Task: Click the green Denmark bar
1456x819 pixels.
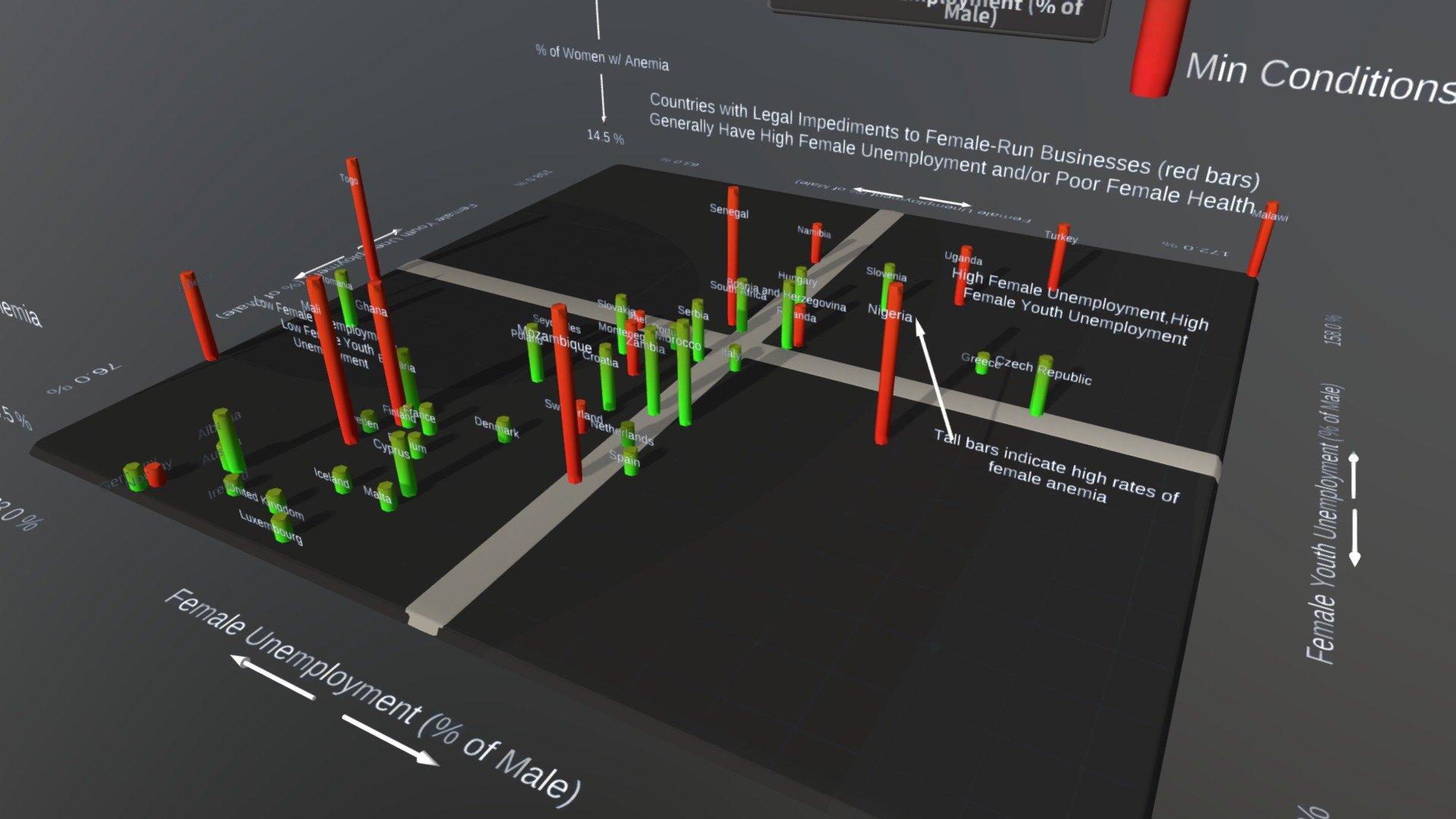Action: tap(504, 429)
